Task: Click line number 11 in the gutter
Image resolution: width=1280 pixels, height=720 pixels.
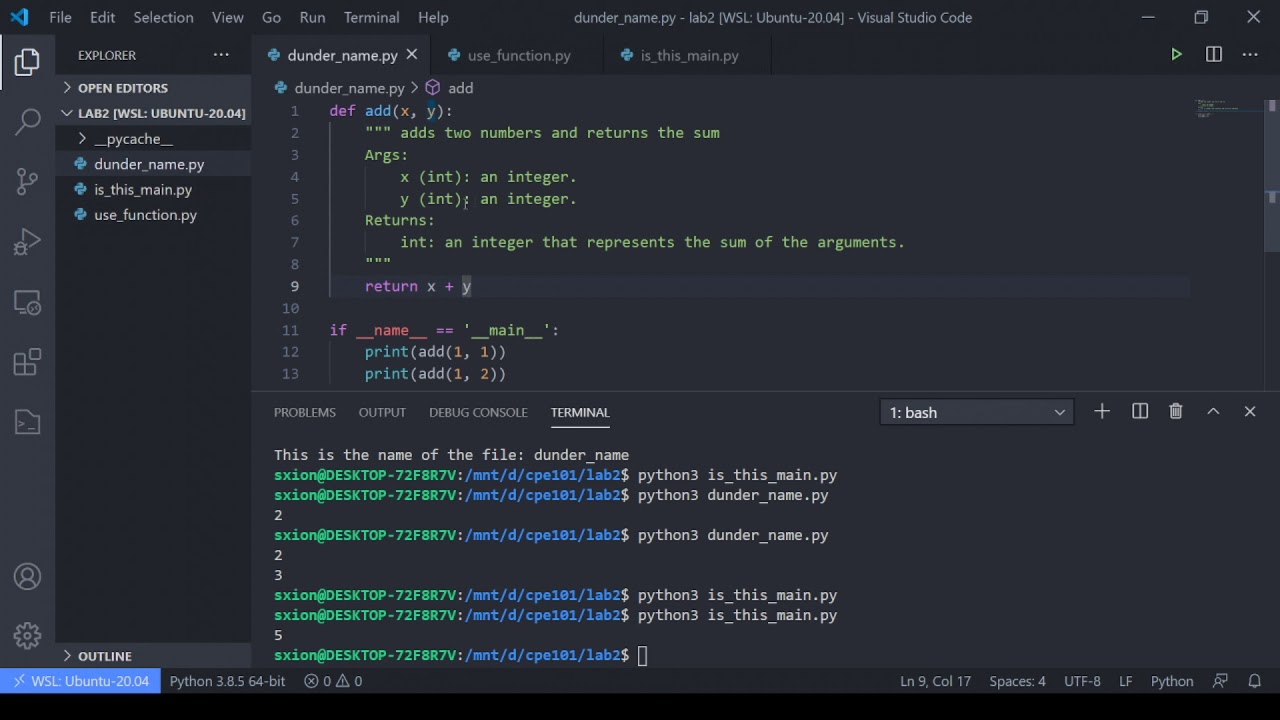Action: coord(290,330)
